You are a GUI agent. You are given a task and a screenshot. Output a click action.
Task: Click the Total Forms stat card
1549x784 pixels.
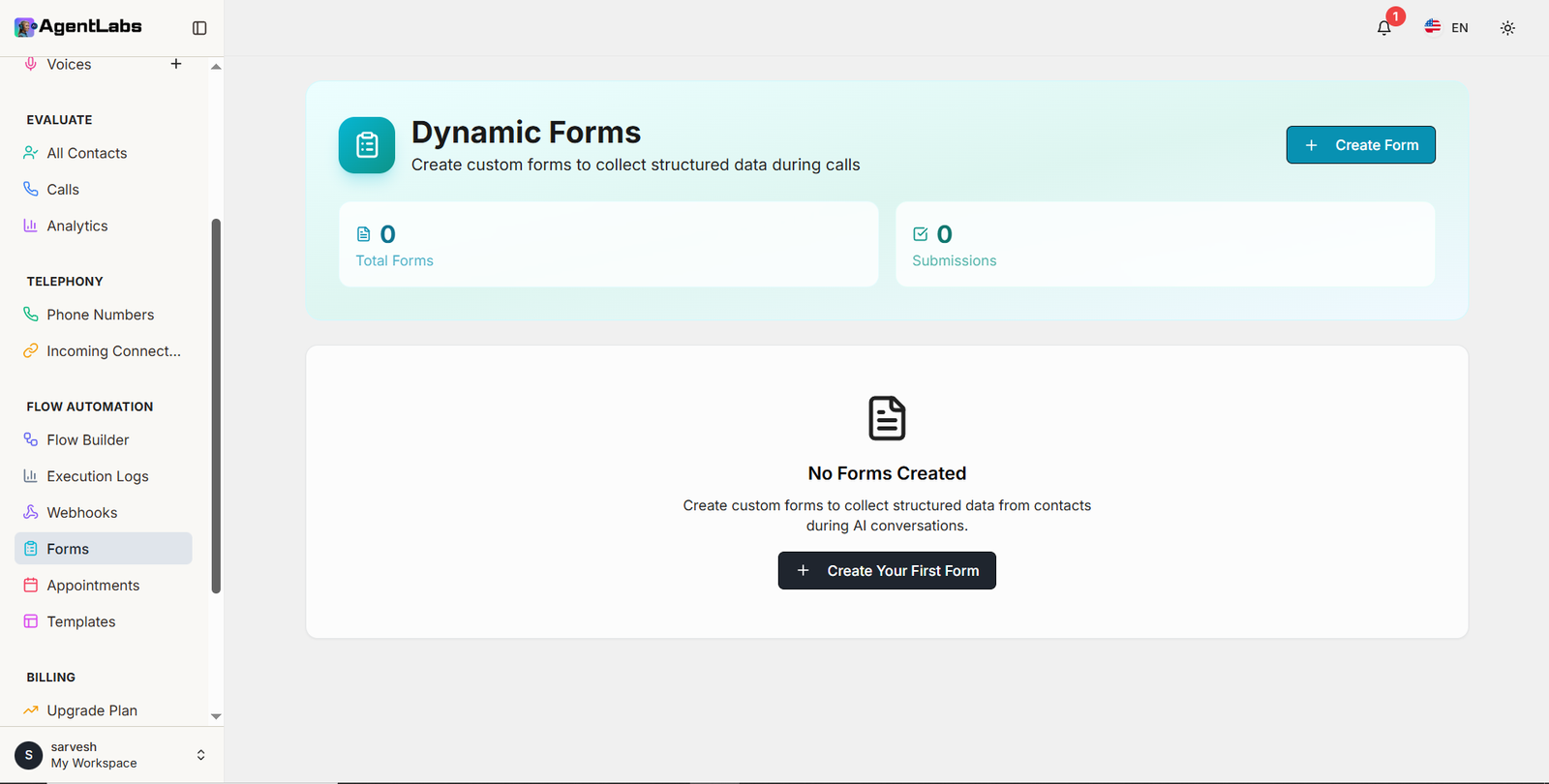tap(609, 244)
